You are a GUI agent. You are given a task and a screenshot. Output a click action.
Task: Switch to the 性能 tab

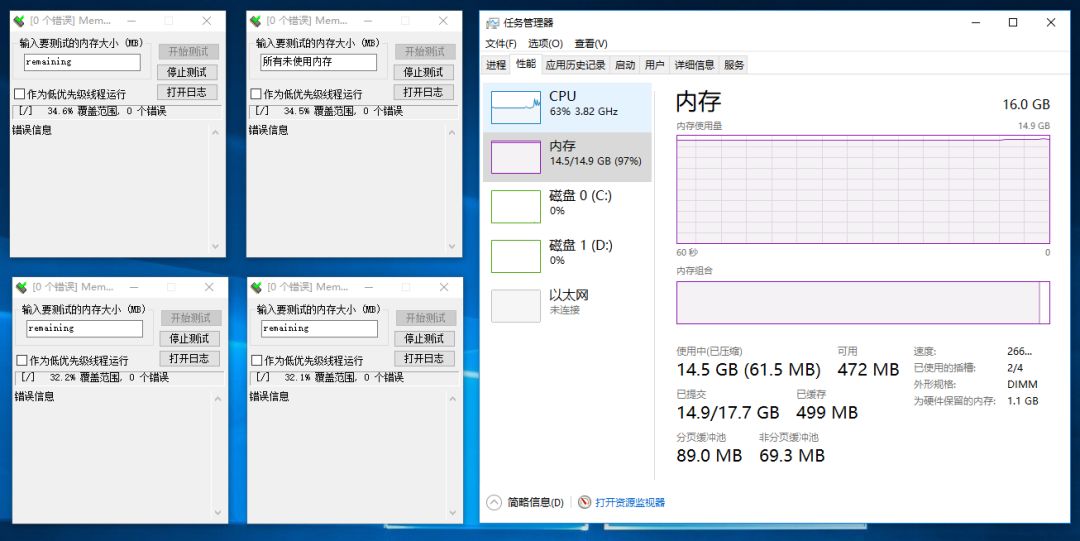coord(526,63)
